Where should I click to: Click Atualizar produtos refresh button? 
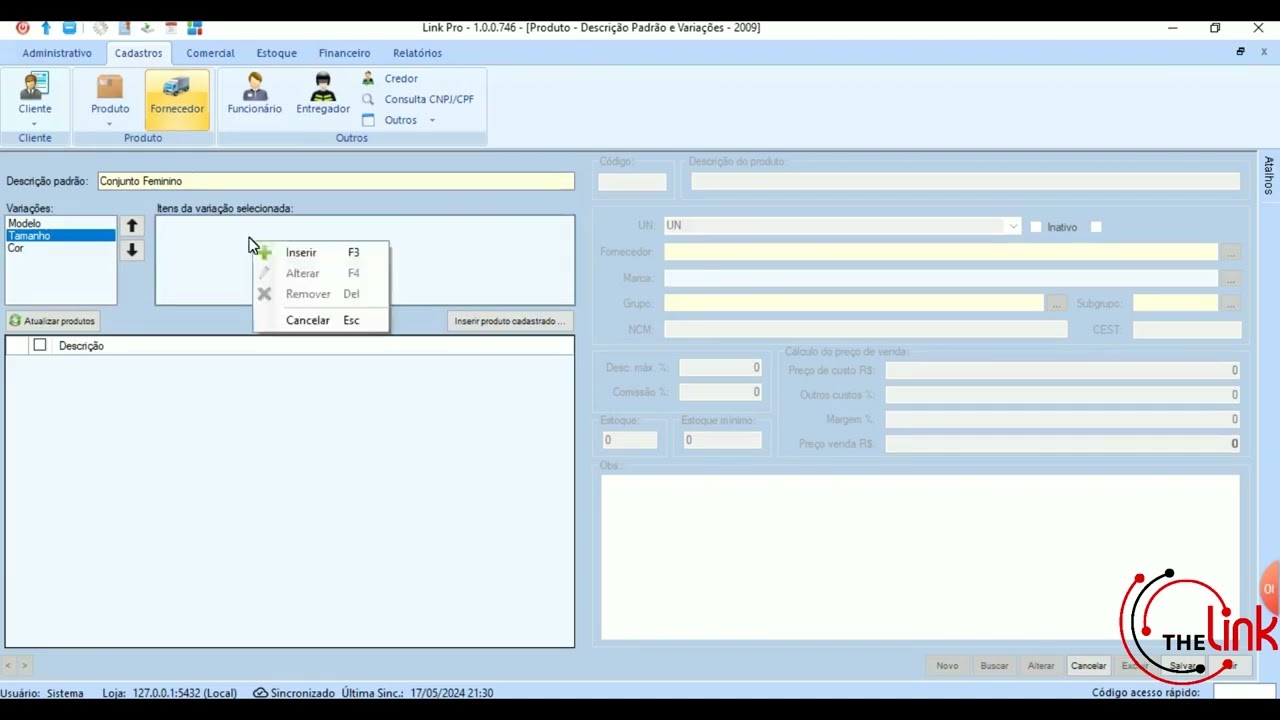(52, 321)
